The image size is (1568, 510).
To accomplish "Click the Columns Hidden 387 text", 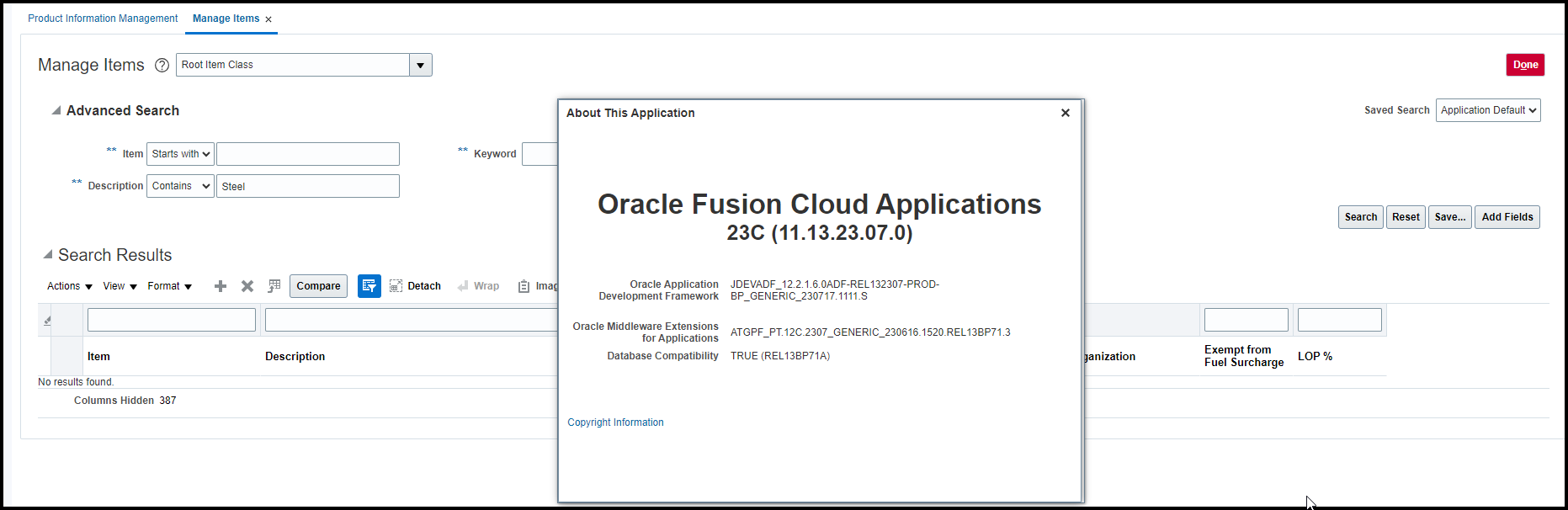I will pos(125,401).
